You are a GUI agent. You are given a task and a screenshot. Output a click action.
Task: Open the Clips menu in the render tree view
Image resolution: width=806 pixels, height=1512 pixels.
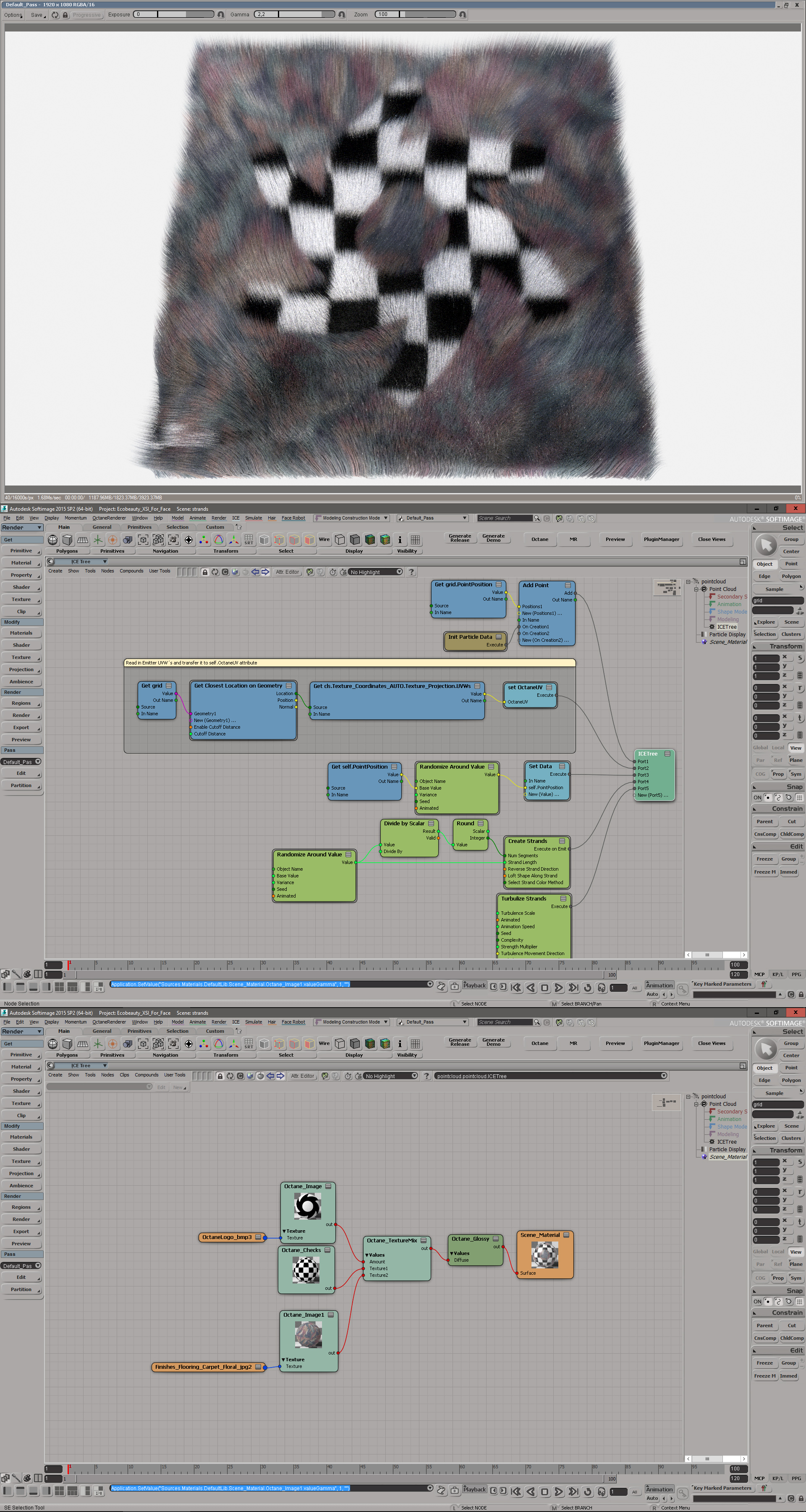pos(124,1075)
